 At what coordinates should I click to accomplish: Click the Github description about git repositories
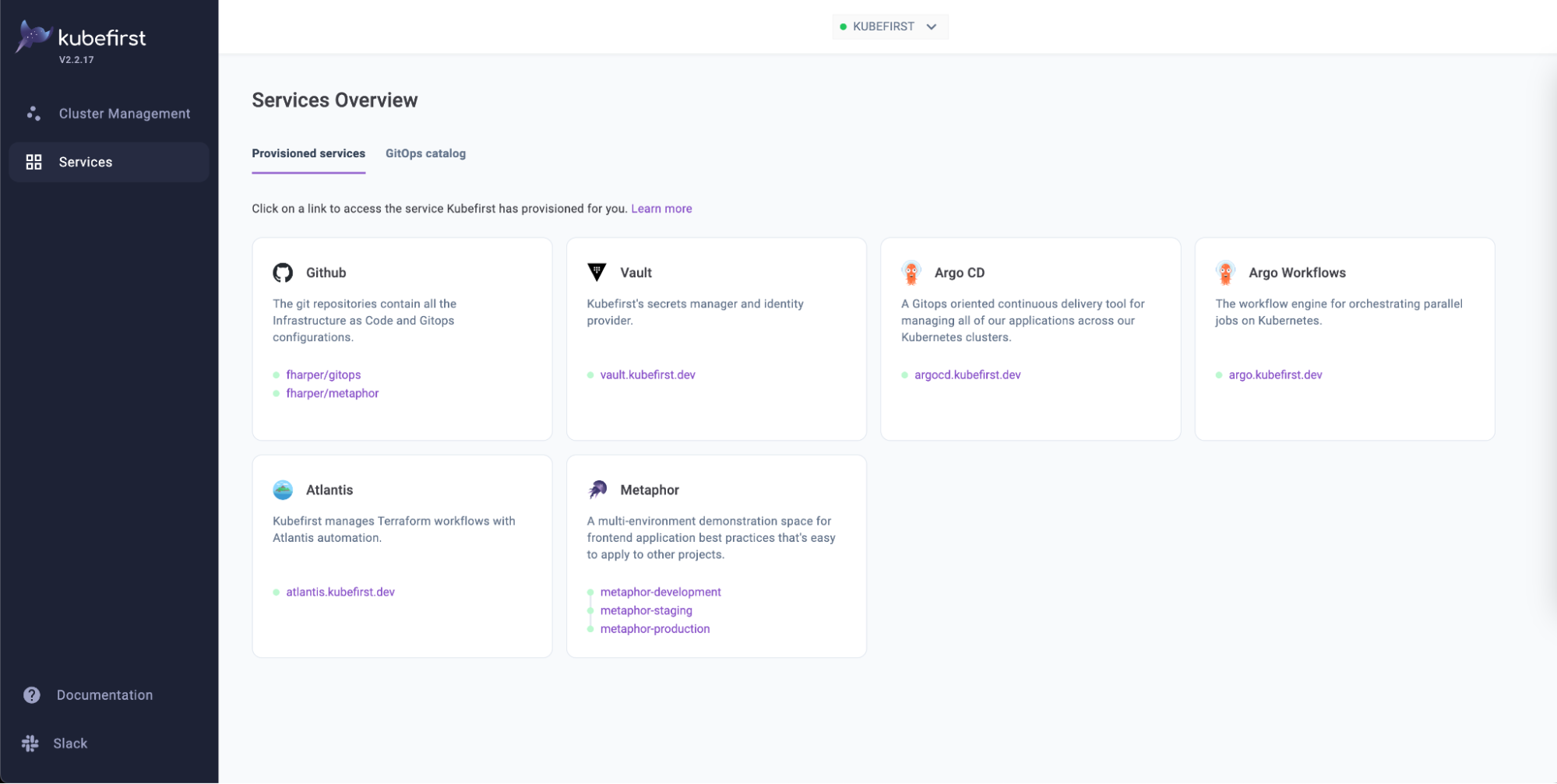(x=365, y=321)
